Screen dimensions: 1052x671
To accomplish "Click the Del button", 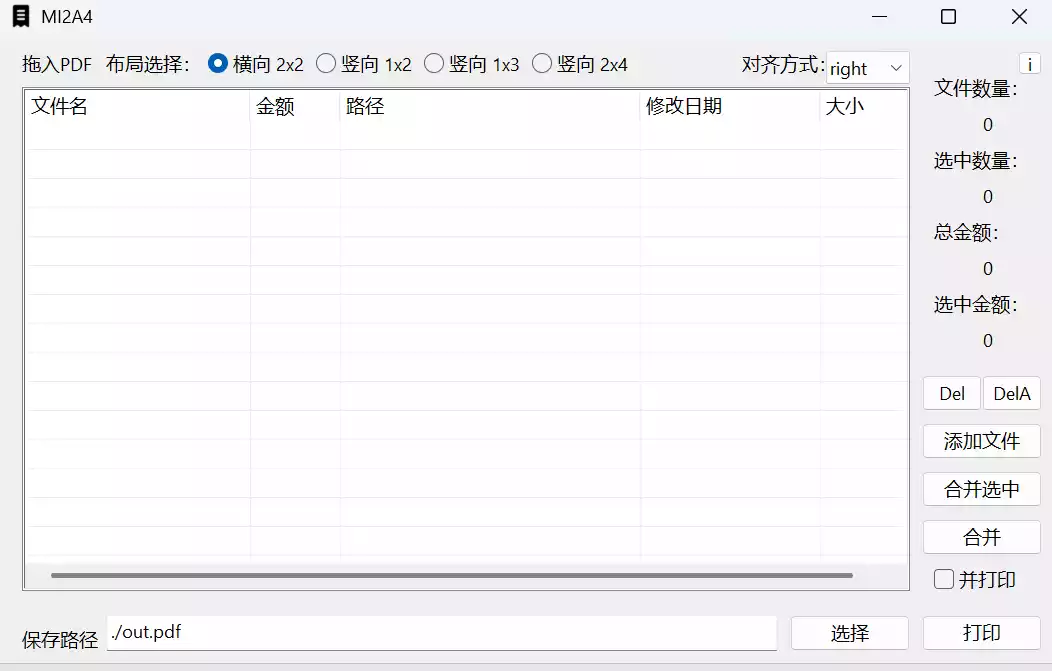I will 950,393.
